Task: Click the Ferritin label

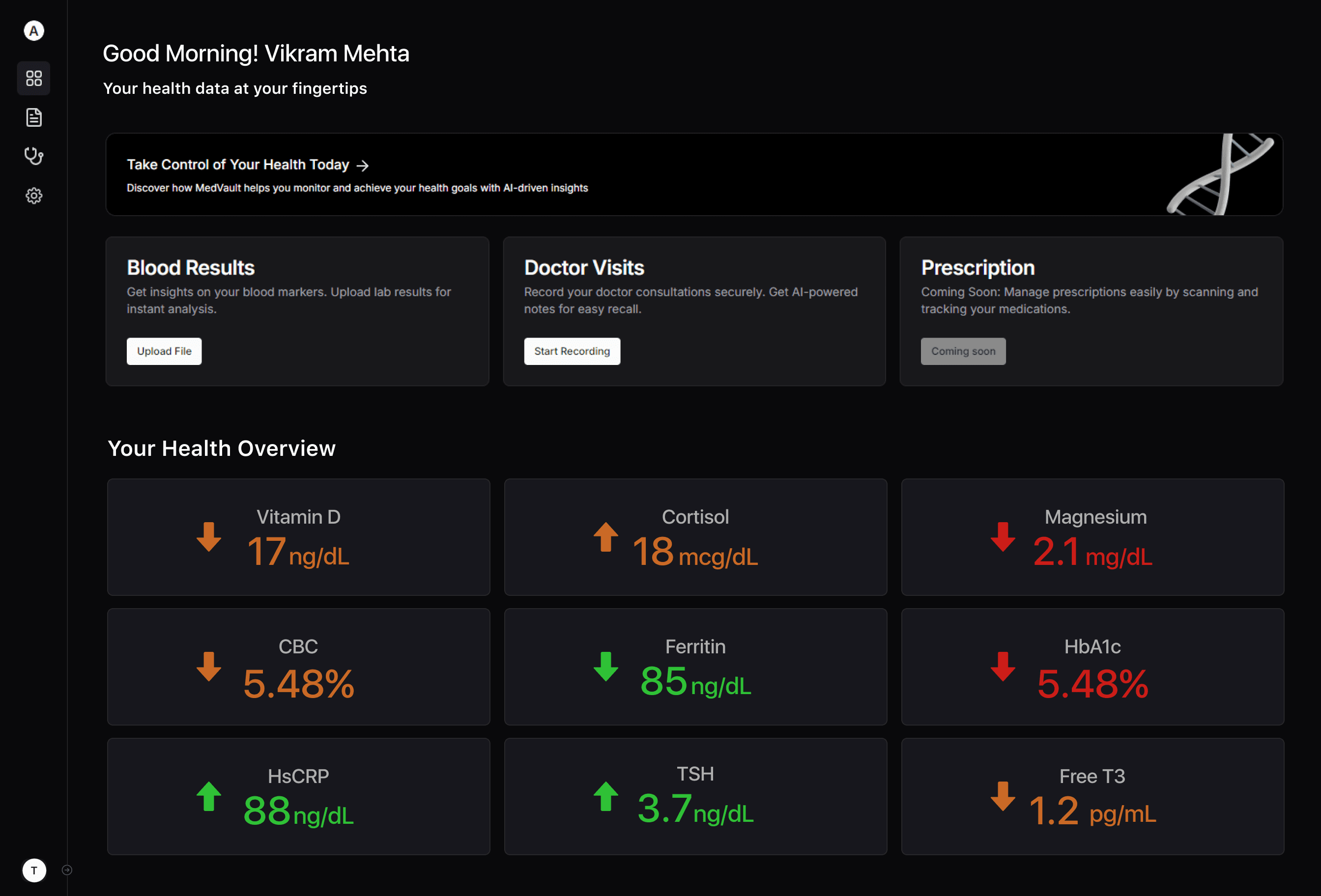Action: pyautogui.click(x=695, y=646)
